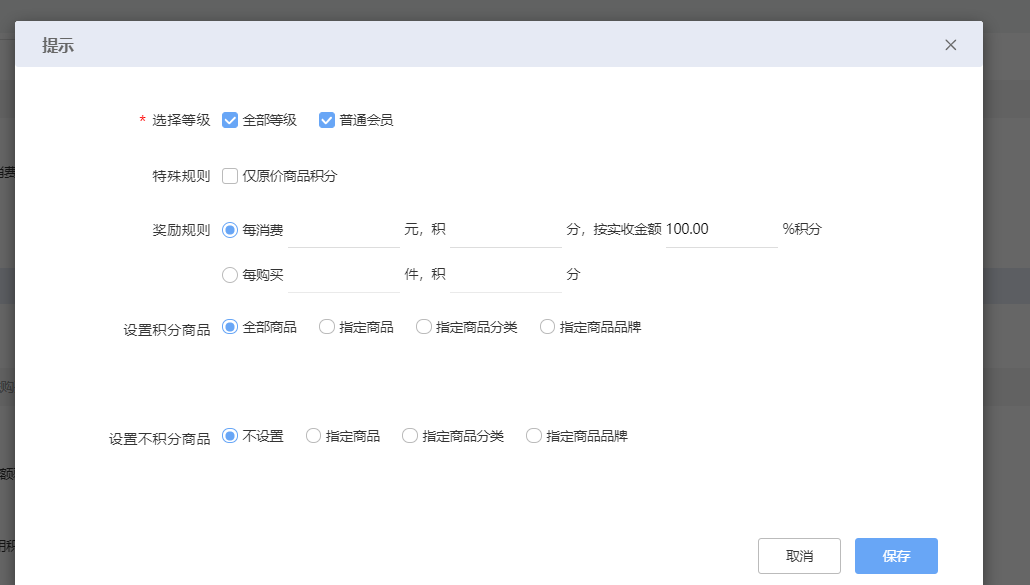This screenshot has width=1030, height=585.
Task: Choose 指定商品品牌 for 设置积分商品
Action: [x=547, y=327]
